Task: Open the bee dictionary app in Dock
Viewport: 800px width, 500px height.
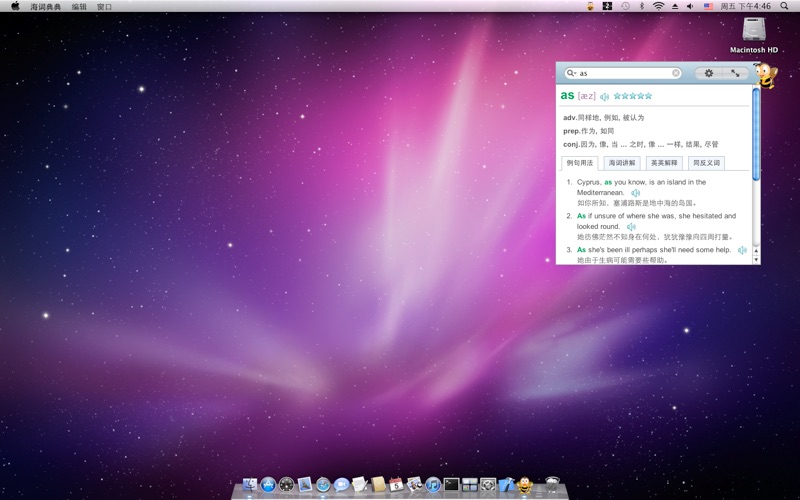Action: coord(525,484)
